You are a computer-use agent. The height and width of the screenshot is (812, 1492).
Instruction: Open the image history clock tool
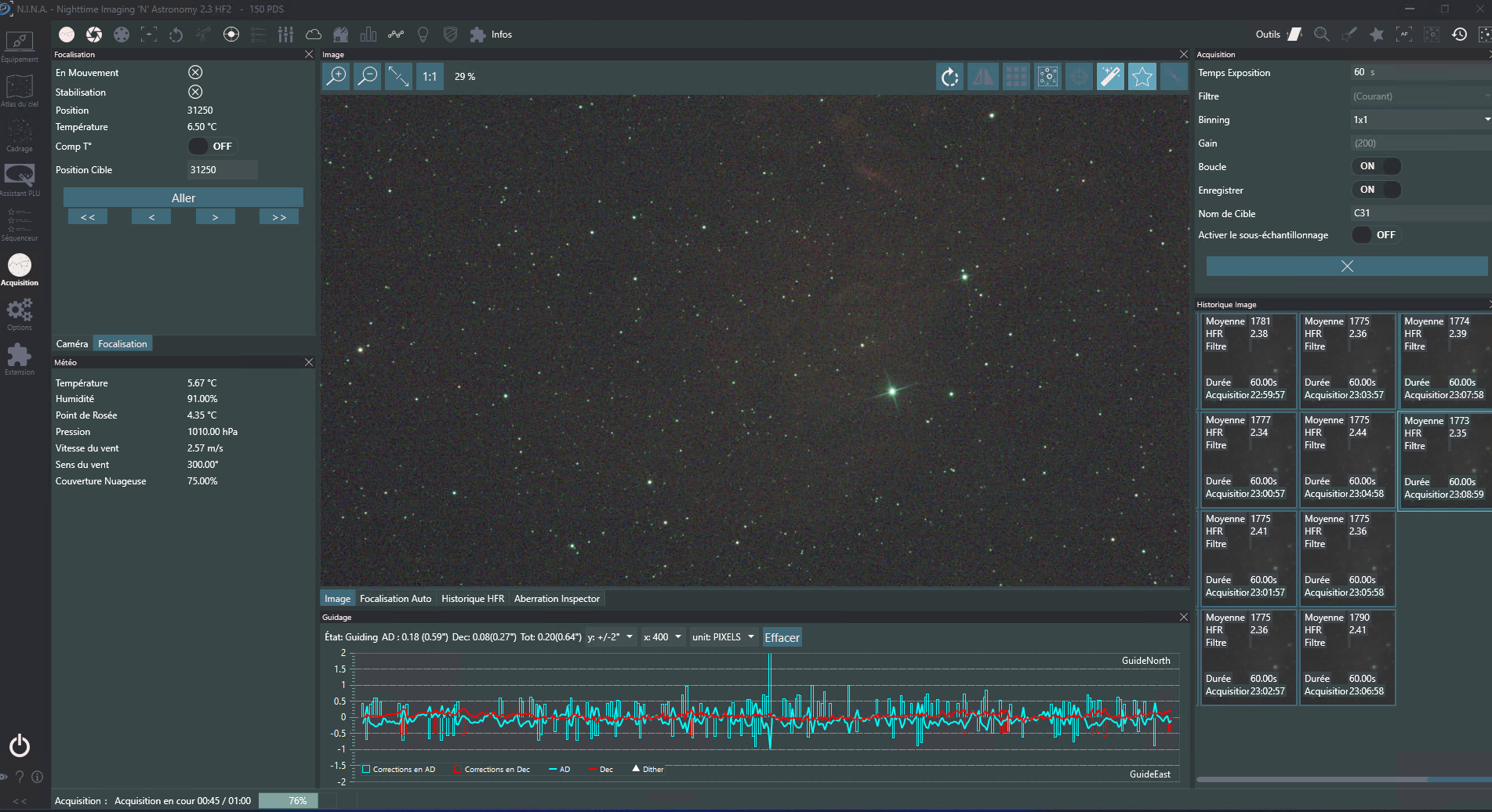[x=1459, y=34]
